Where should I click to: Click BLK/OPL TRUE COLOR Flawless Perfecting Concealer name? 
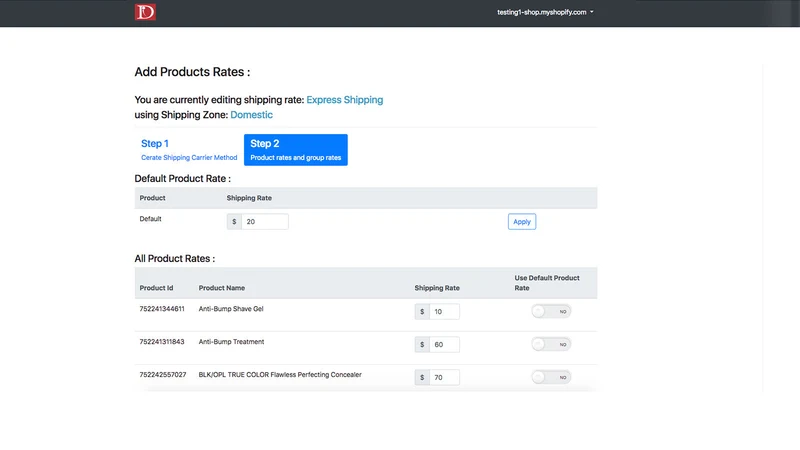pyautogui.click(x=280, y=374)
